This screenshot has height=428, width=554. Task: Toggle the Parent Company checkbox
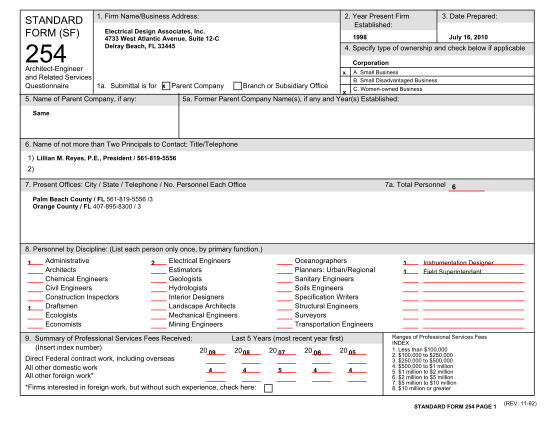pos(166,86)
